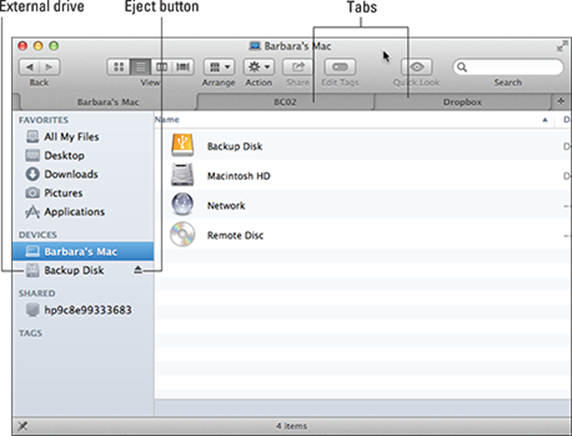
Task: Select the Barbara's Mac tab
Action: 108,102
